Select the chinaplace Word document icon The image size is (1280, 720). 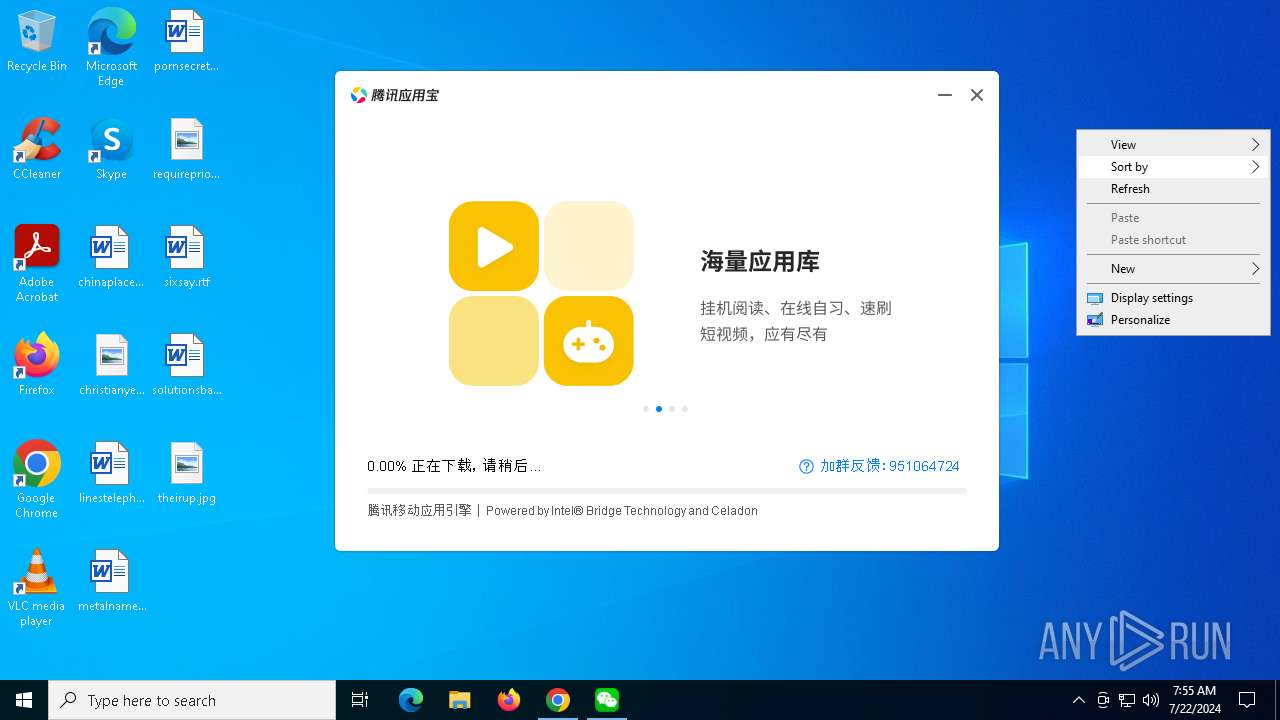click(111, 257)
